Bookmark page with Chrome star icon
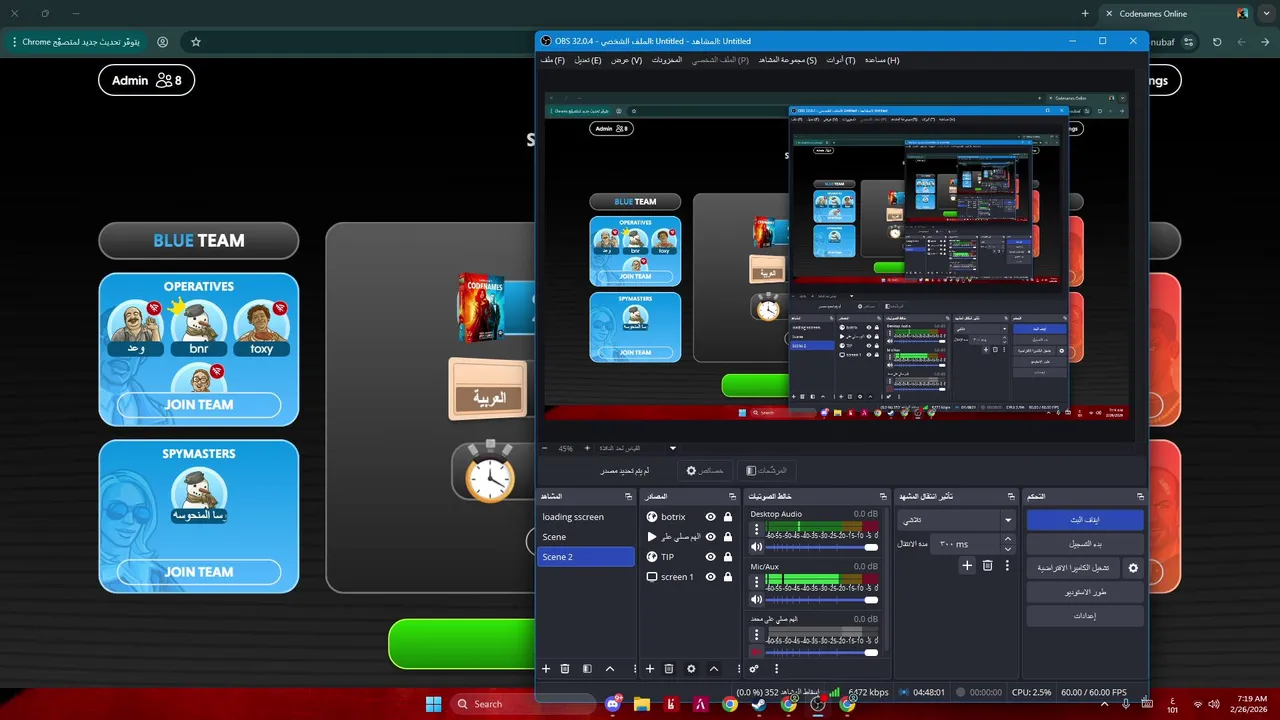The image size is (1280, 720). [x=196, y=42]
